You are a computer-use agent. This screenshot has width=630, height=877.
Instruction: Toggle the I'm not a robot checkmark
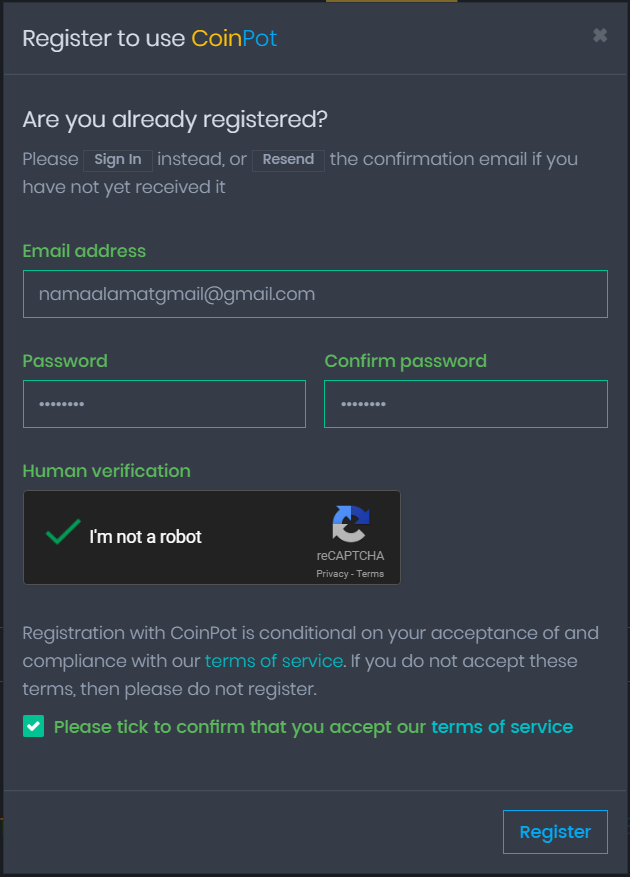click(x=63, y=532)
